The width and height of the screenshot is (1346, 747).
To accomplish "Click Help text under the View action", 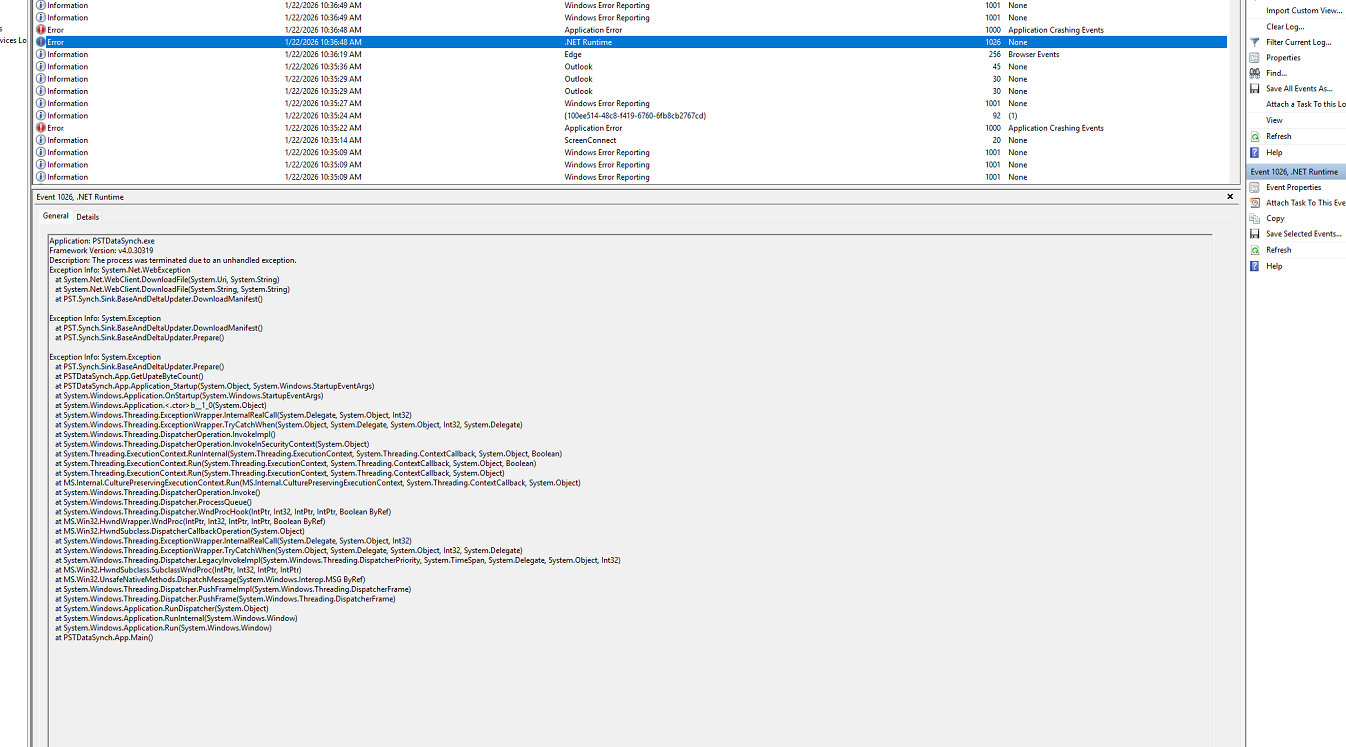I will [1274, 152].
